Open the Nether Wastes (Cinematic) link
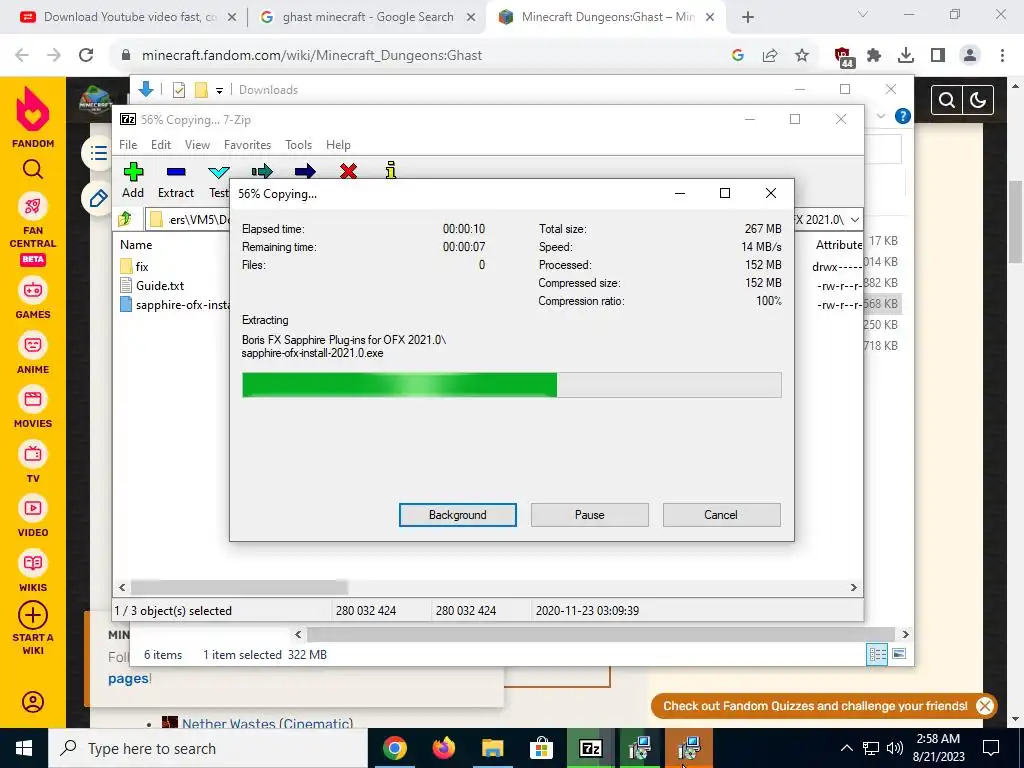This screenshot has height=768, width=1024. point(268,724)
